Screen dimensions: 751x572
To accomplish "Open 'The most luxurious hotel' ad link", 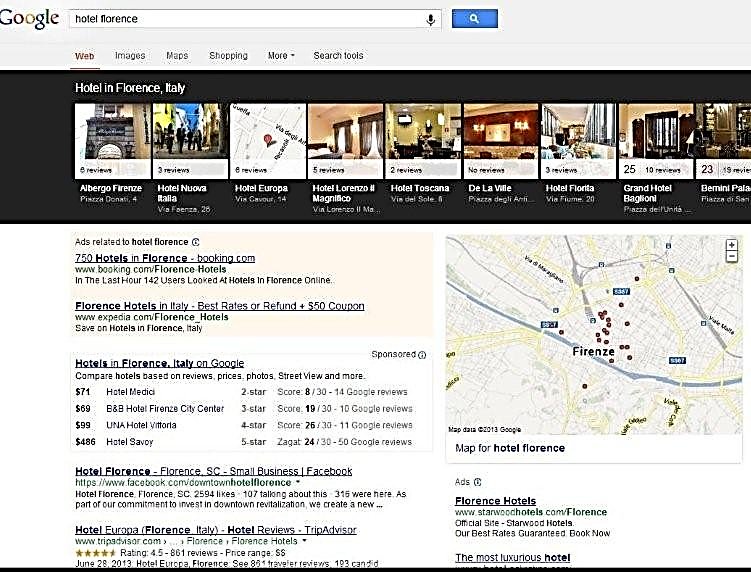I will (512, 558).
